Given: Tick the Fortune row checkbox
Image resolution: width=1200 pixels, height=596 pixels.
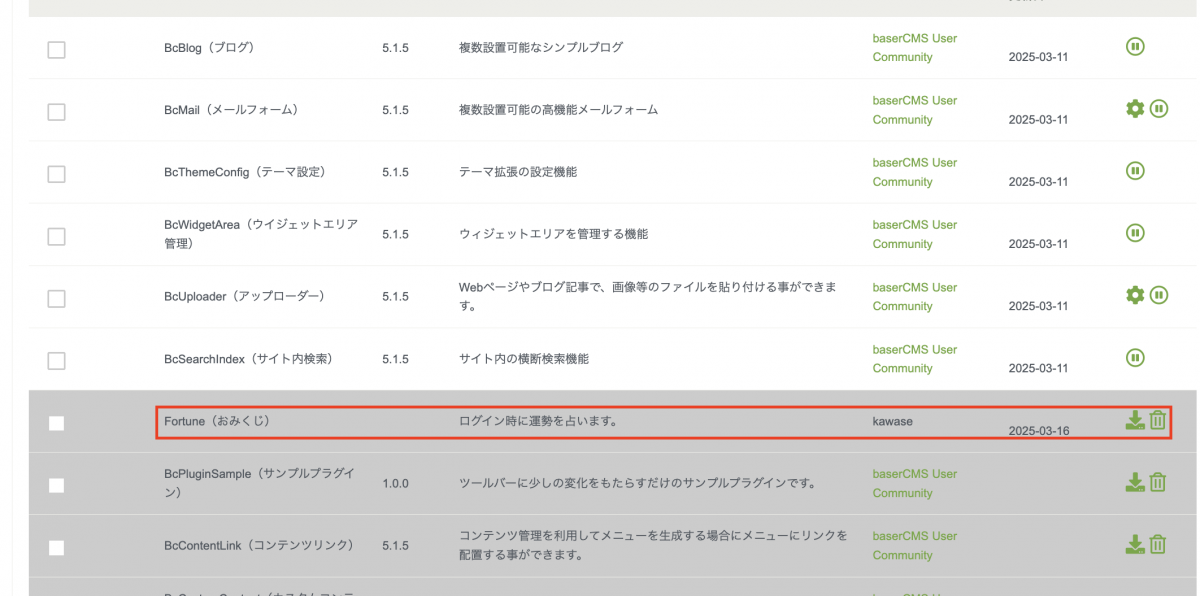Looking at the screenshot, I should point(56,423).
